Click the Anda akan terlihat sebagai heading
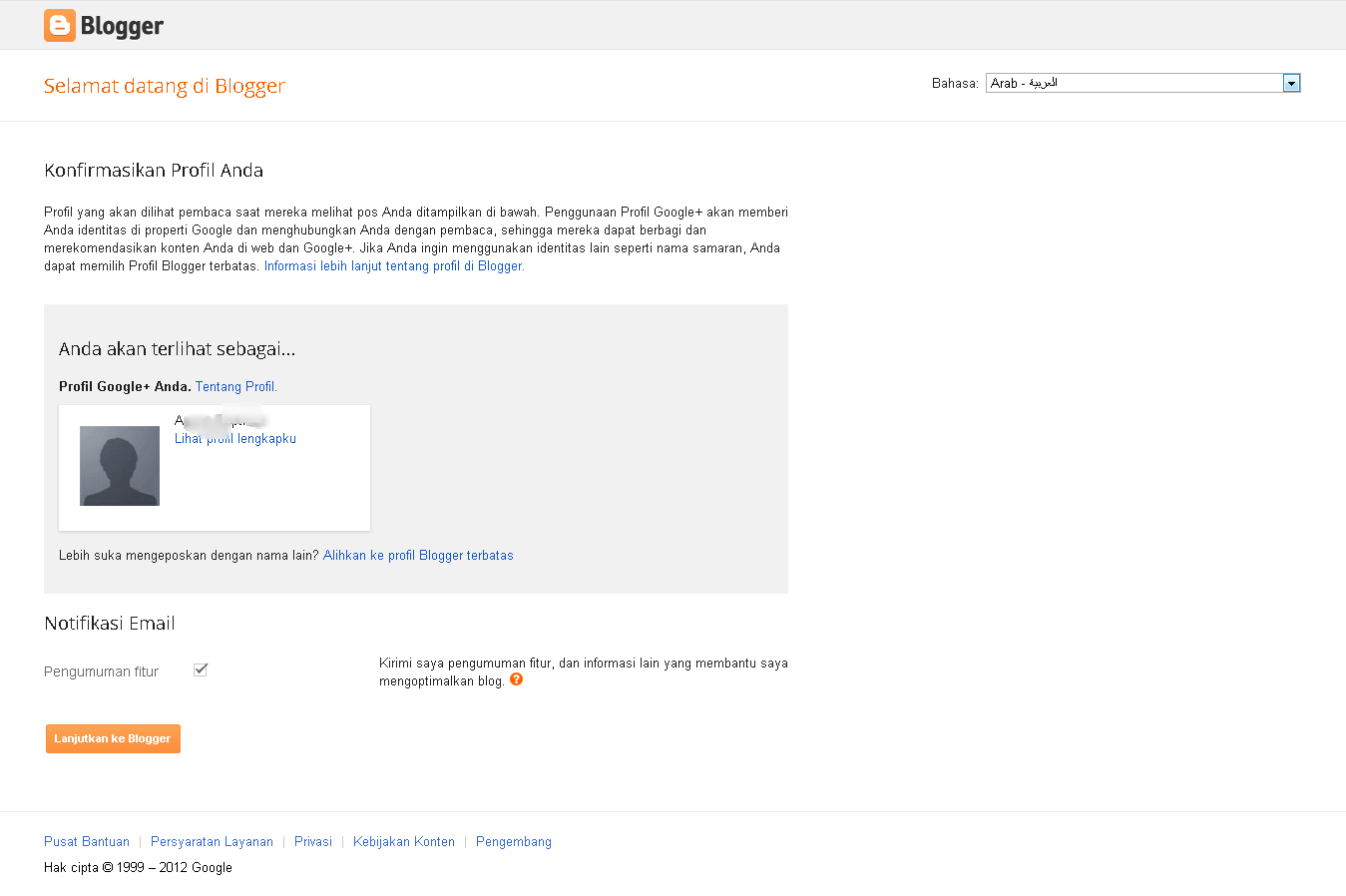The image size is (1346, 896). point(177,349)
